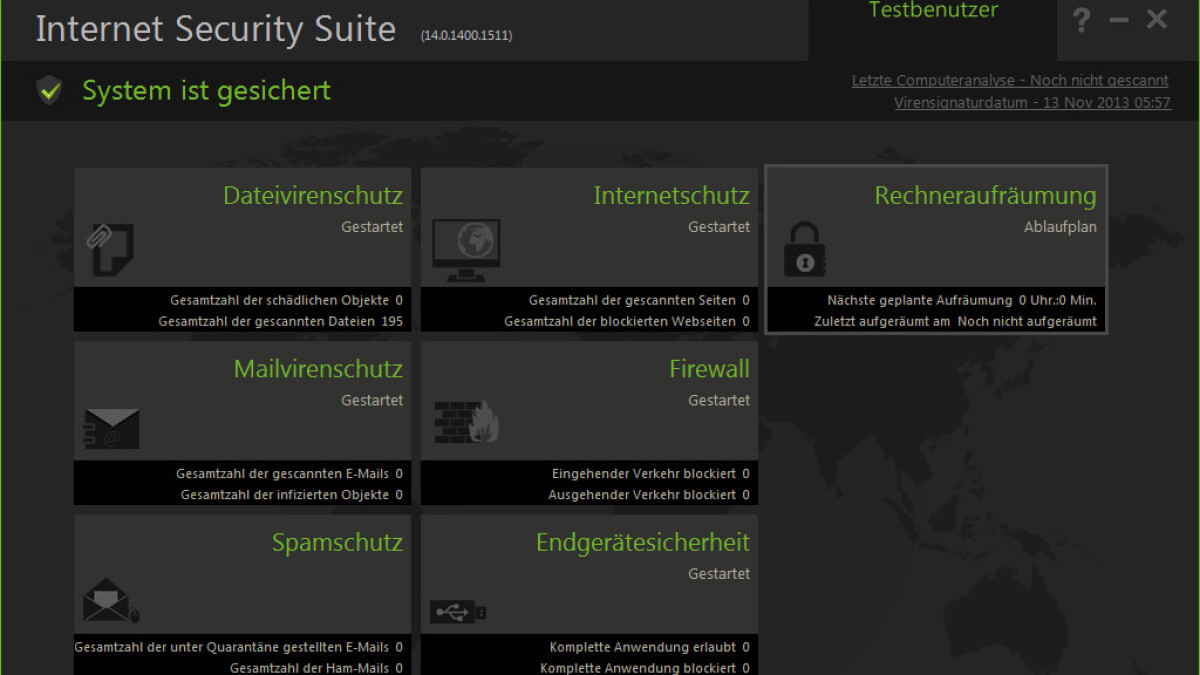
Task: Open the Dateivirenschutz module title
Action: 313,195
